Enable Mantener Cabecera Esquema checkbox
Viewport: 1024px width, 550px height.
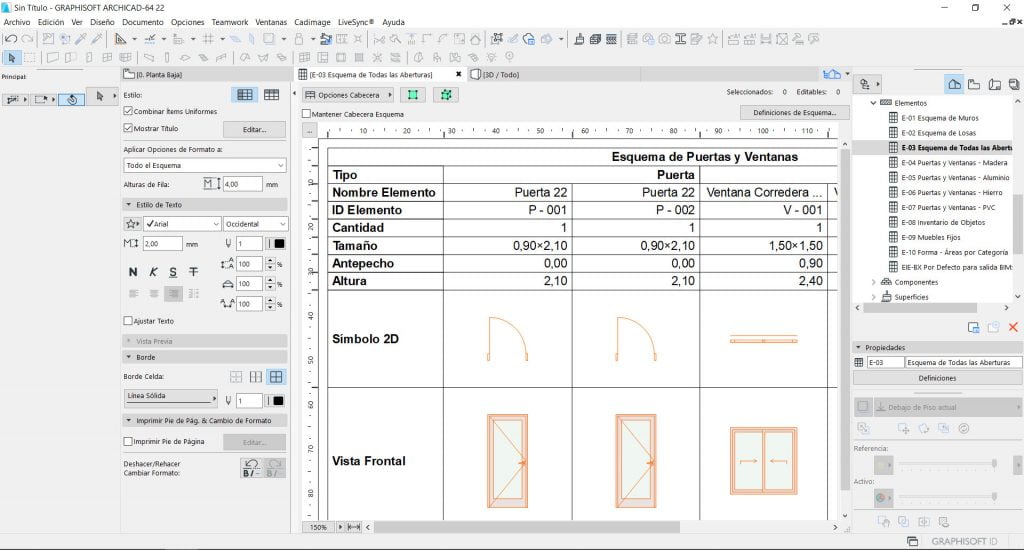(307, 114)
